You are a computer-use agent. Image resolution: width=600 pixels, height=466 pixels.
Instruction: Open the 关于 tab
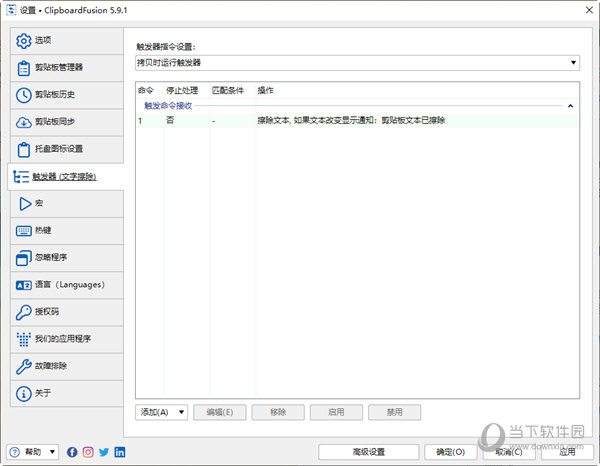[67, 393]
